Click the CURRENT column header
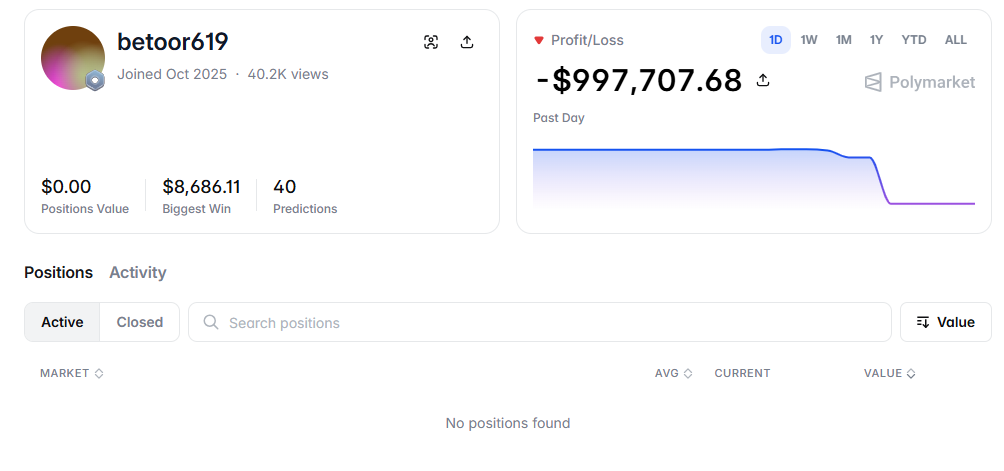The height and width of the screenshot is (471, 1004). pos(742,373)
